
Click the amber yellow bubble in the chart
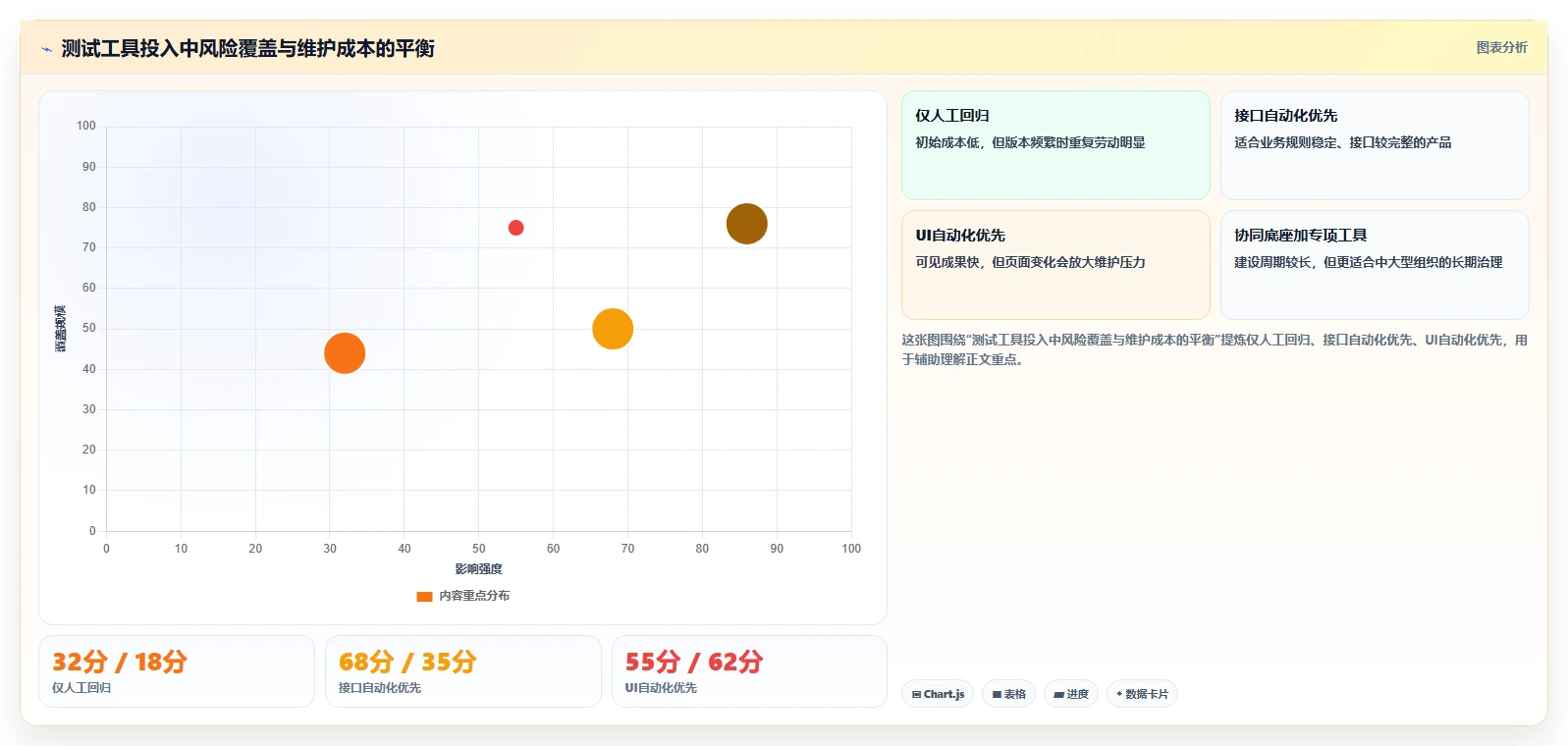click(x=613, y=329)
